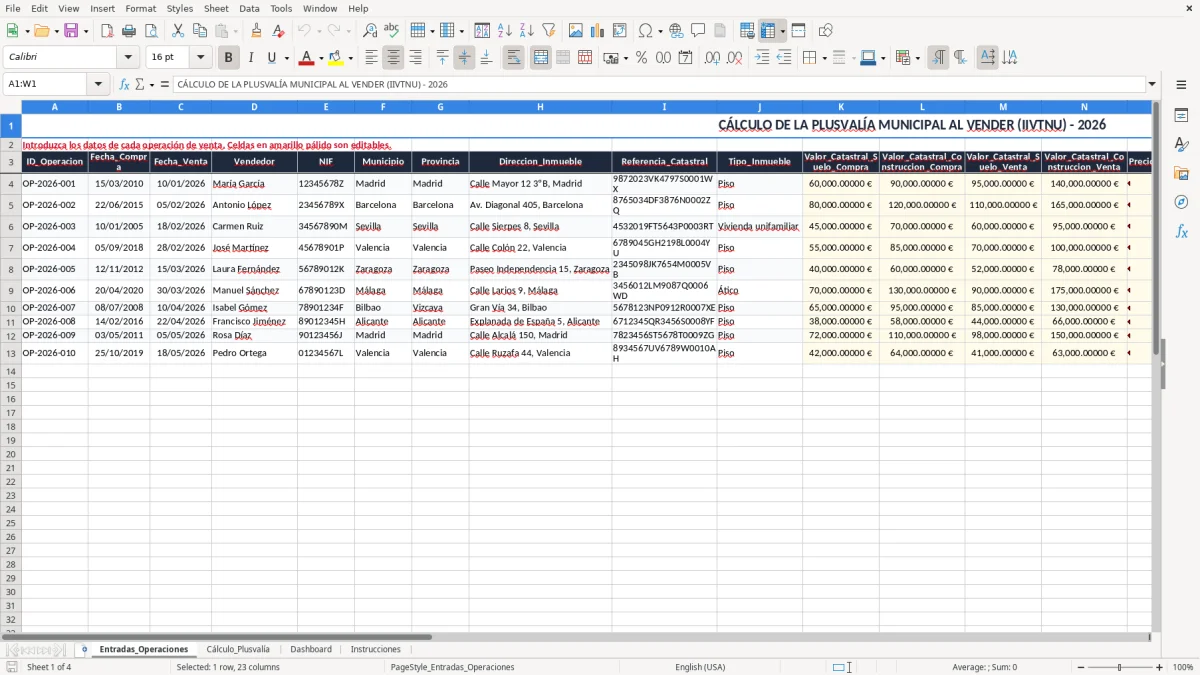The height and width of the screenshot is (675, 1200).
Task: Toggle Italic formatting
Action: pyautogui.click(x=250, y=58)
